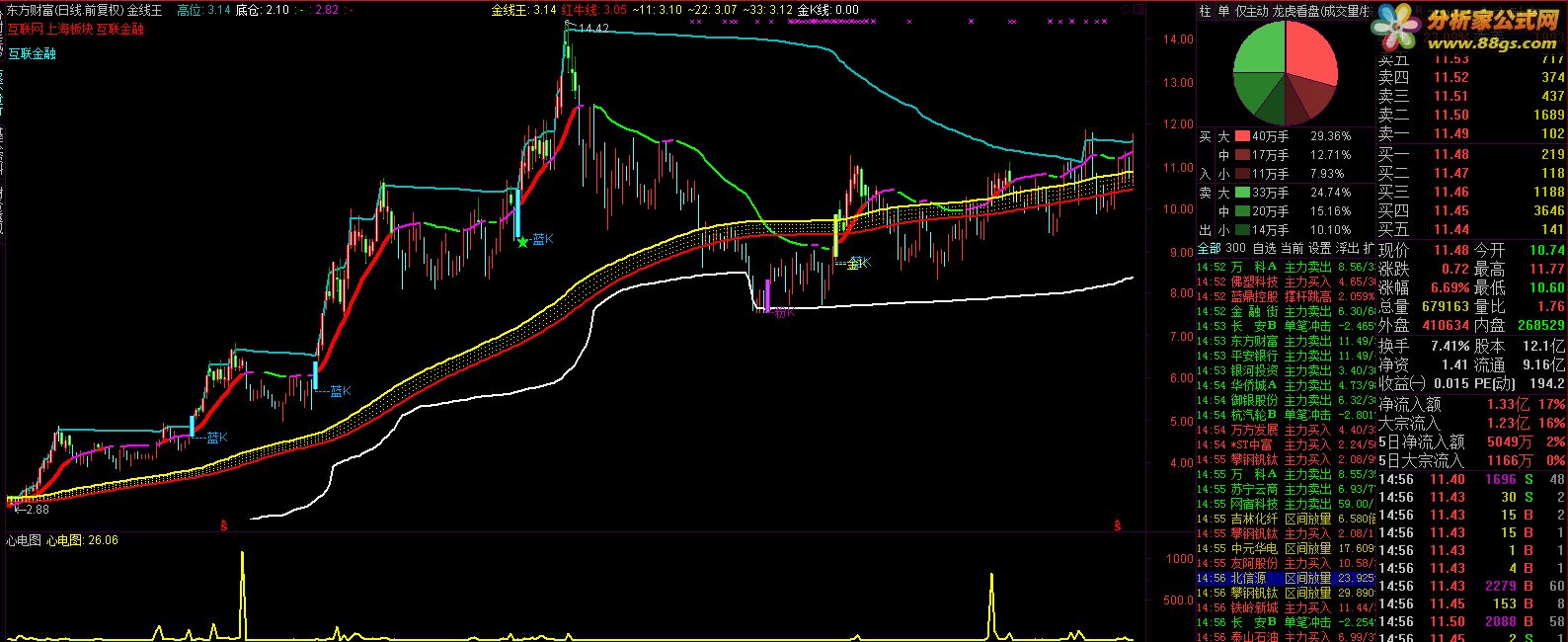Viewport: 1568px width, 642px height.
Task: Click the 卖二 1689 ask row
Action: point(1471,115)
